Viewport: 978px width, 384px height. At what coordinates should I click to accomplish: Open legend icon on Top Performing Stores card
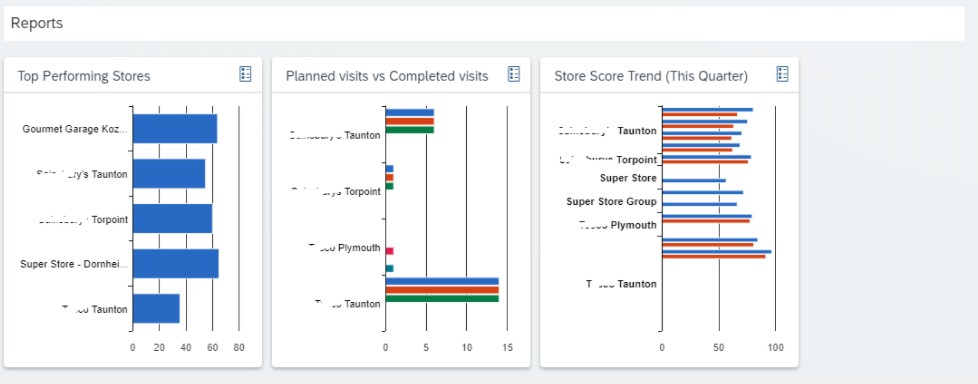245,74
